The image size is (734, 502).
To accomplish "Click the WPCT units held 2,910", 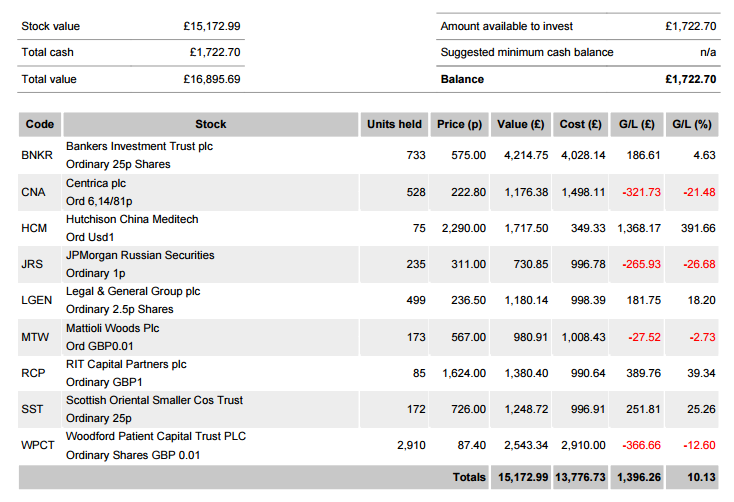I will 411,445.
